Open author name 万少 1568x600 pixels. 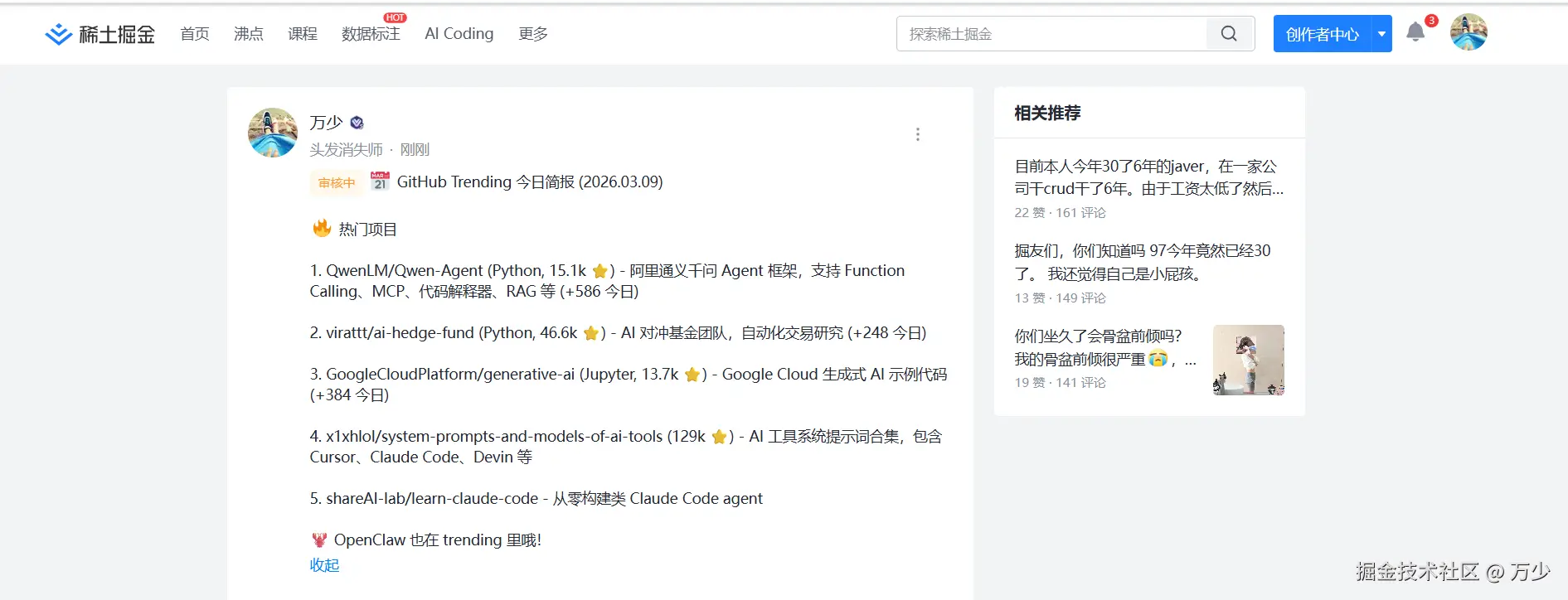[x=326, y=123]
